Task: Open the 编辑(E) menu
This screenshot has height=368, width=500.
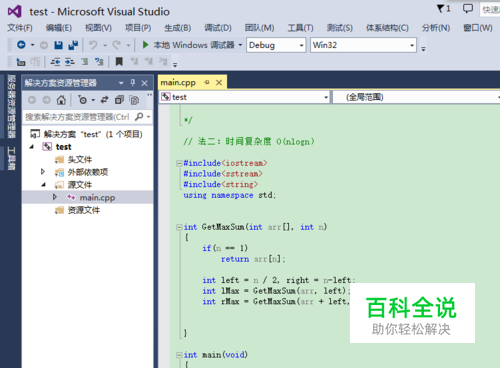Action: pos(59,28)
